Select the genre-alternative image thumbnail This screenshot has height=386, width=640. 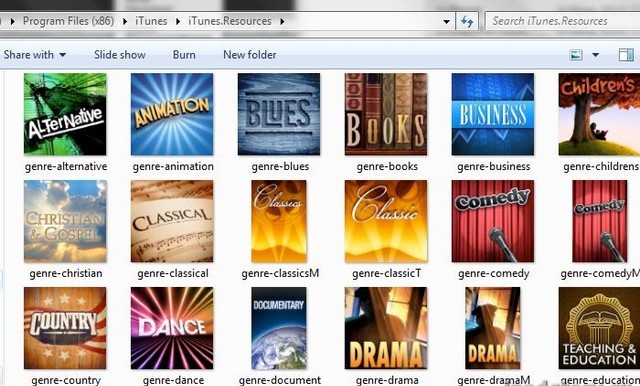[x=65, y=114]
